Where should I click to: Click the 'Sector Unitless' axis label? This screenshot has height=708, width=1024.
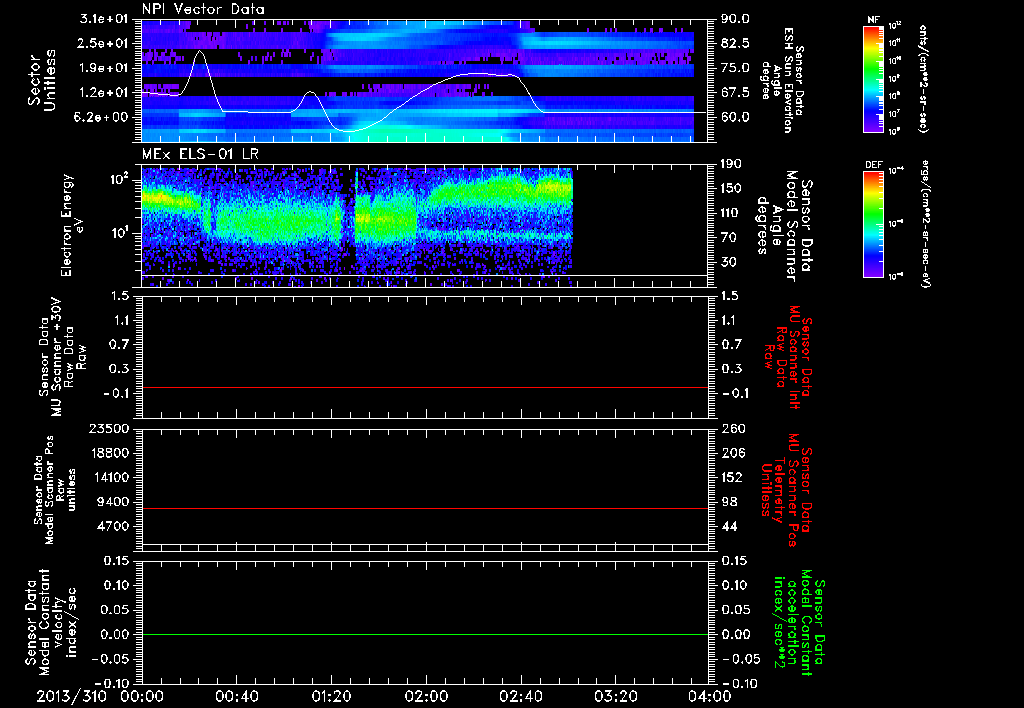(x=42, y=80)
